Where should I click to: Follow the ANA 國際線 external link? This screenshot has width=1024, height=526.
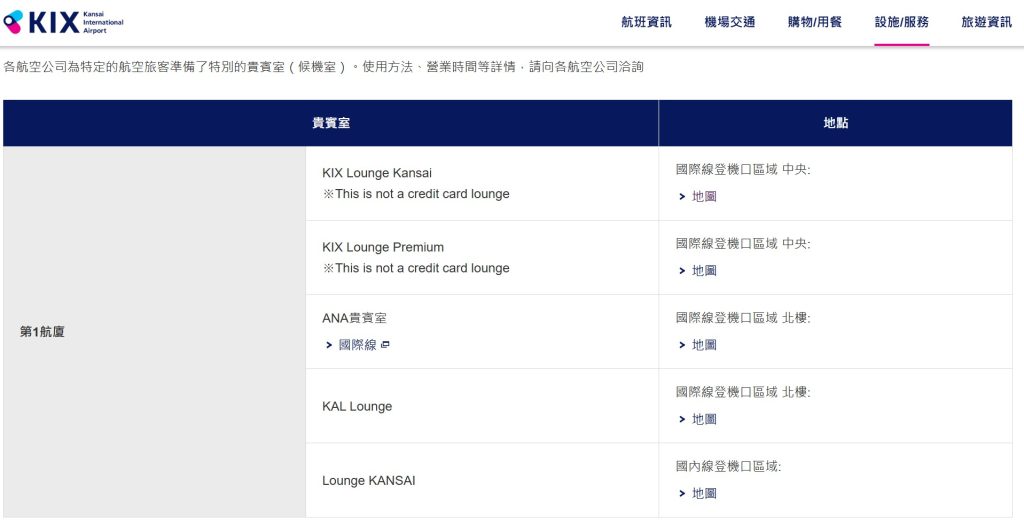point(357,345)
